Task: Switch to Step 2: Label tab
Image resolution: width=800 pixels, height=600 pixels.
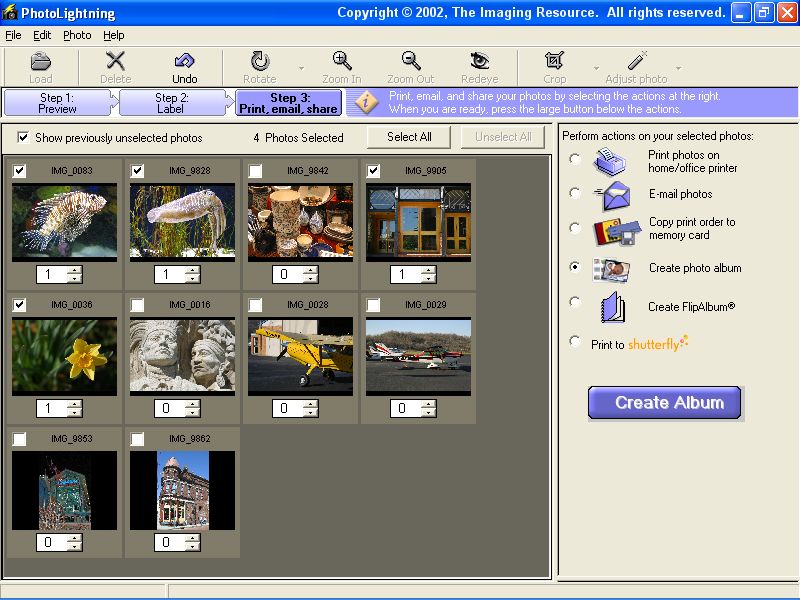Action: pyautogui.click(x=172, y=103)
